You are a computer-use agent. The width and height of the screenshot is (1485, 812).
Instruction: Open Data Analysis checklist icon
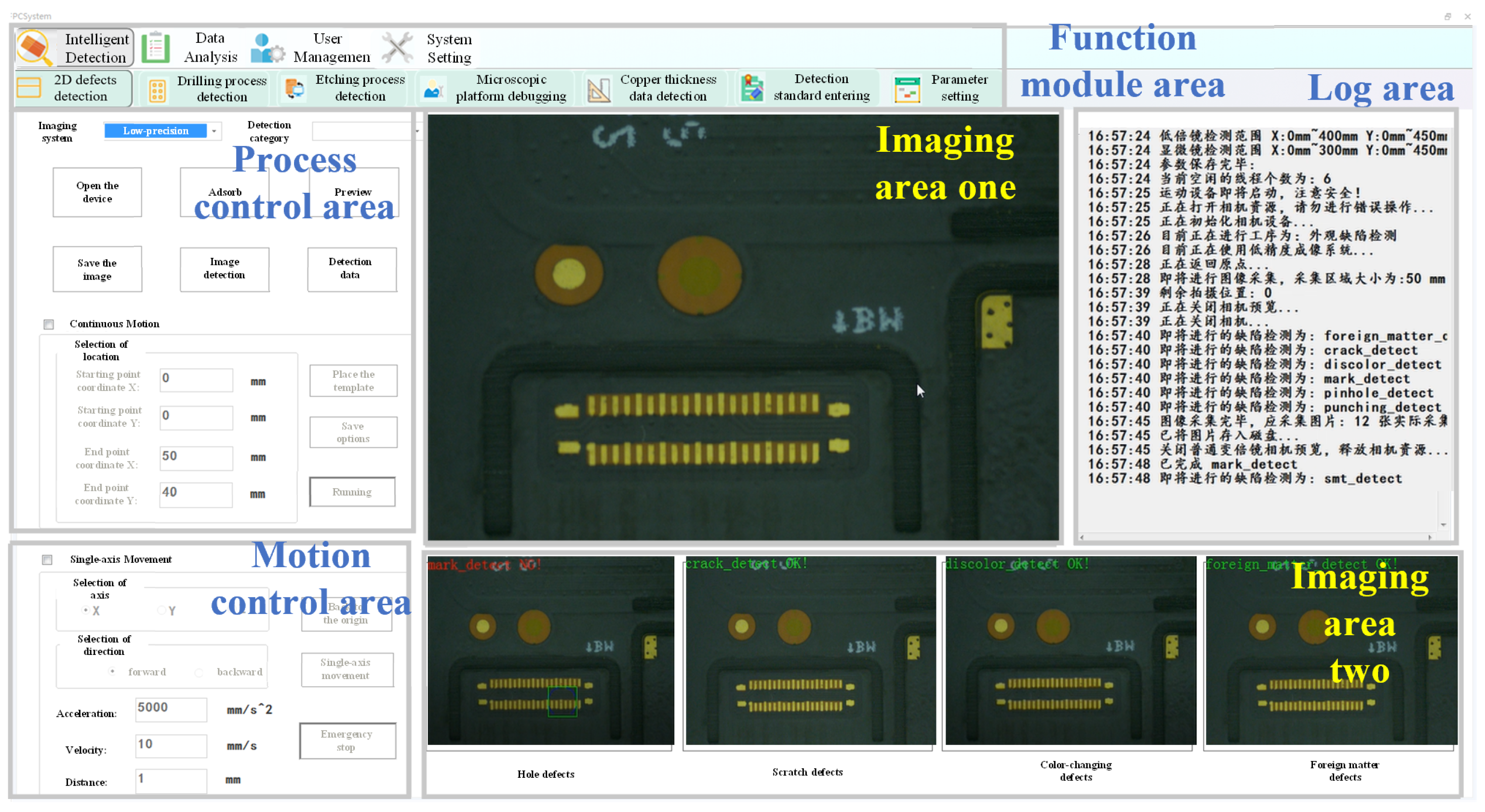tap(156, 48)
